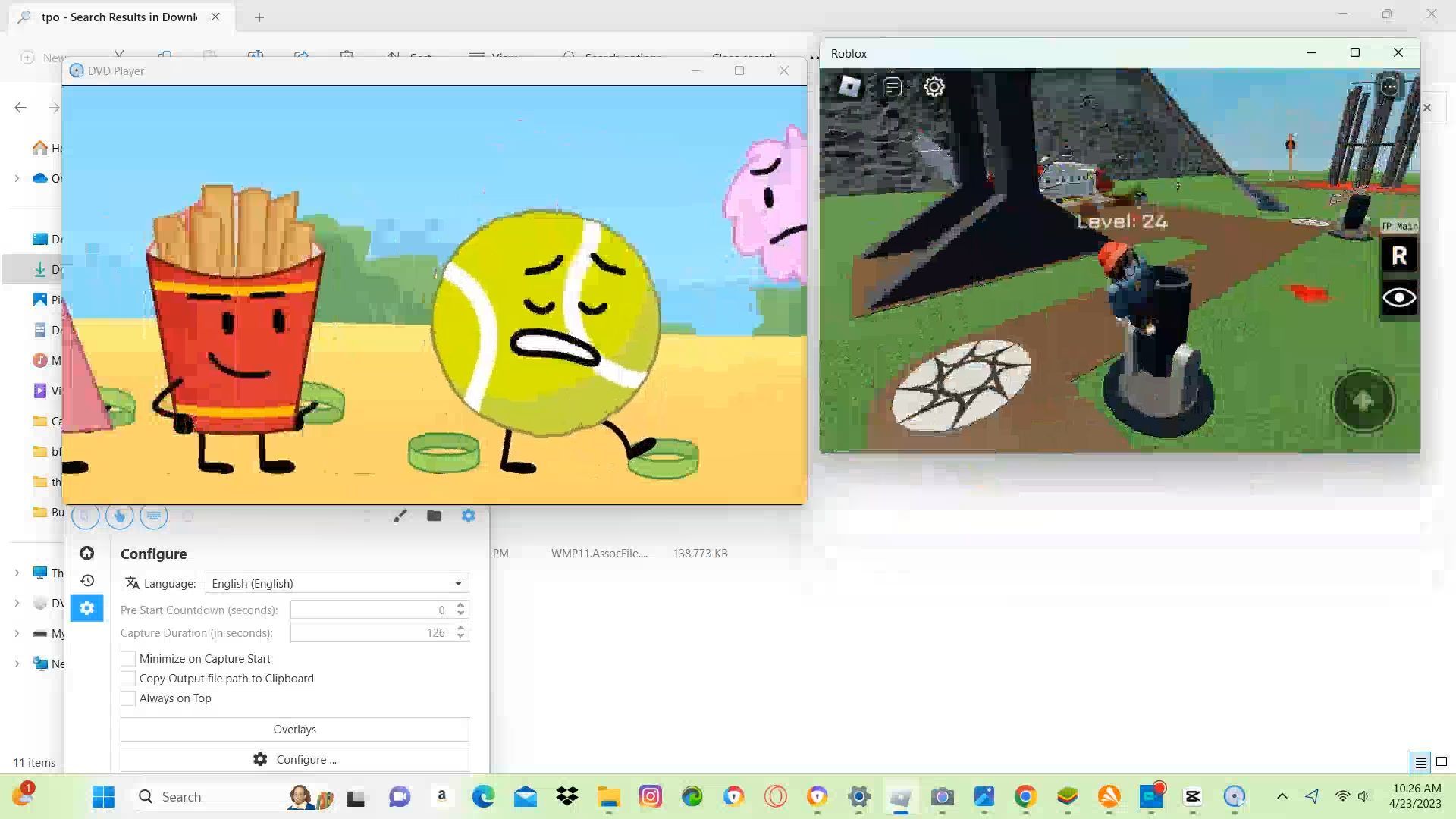
Task: Open the clock and date panel
Action: click(1415, 796)
